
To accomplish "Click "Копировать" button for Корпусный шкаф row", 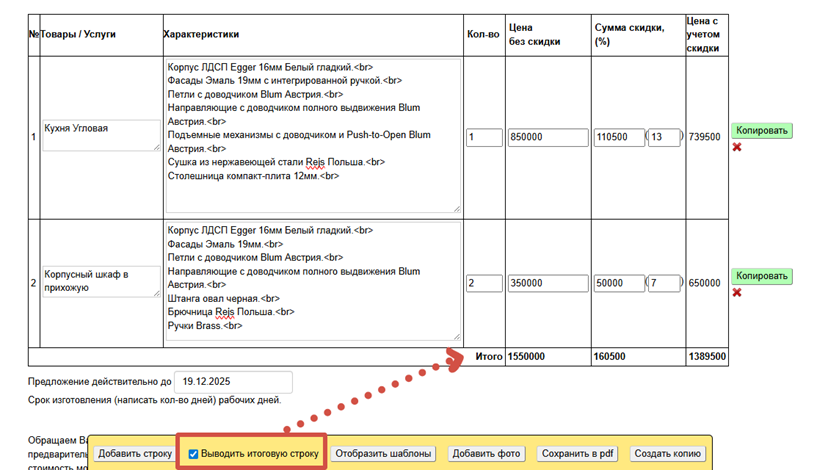I will [x=761, y=276].
